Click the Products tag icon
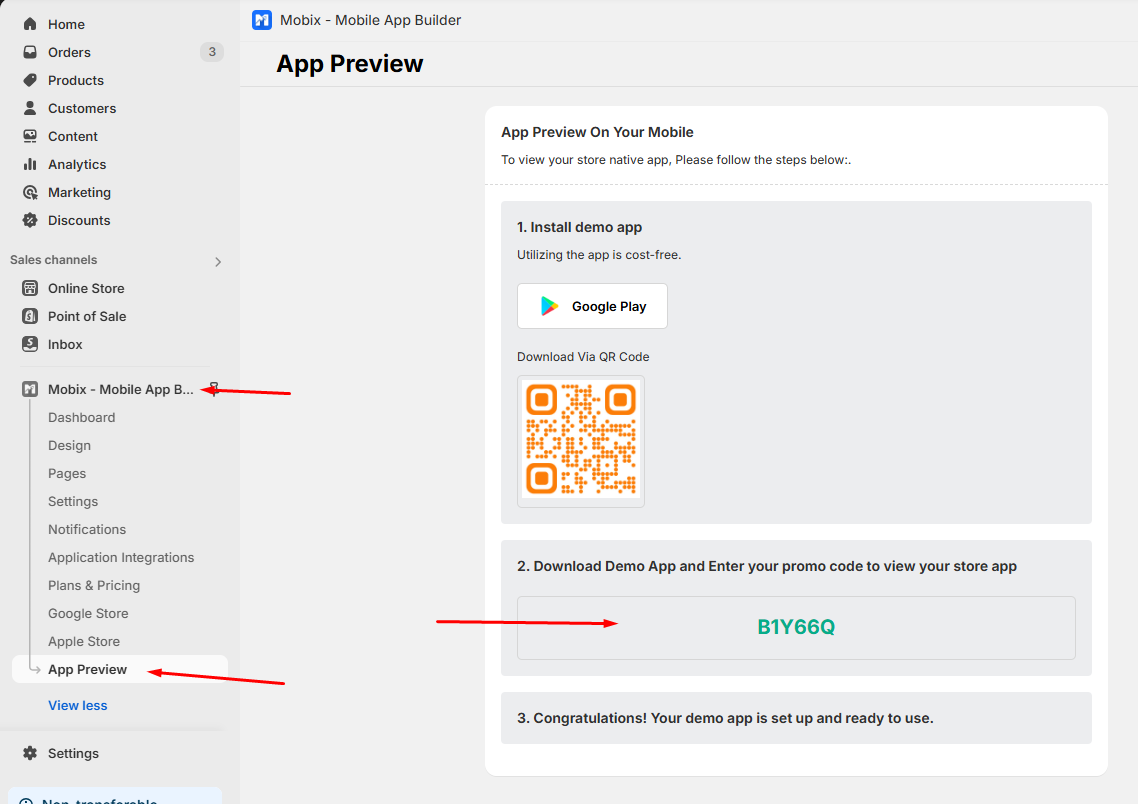 pyautogui.click(x=30, y=80)
